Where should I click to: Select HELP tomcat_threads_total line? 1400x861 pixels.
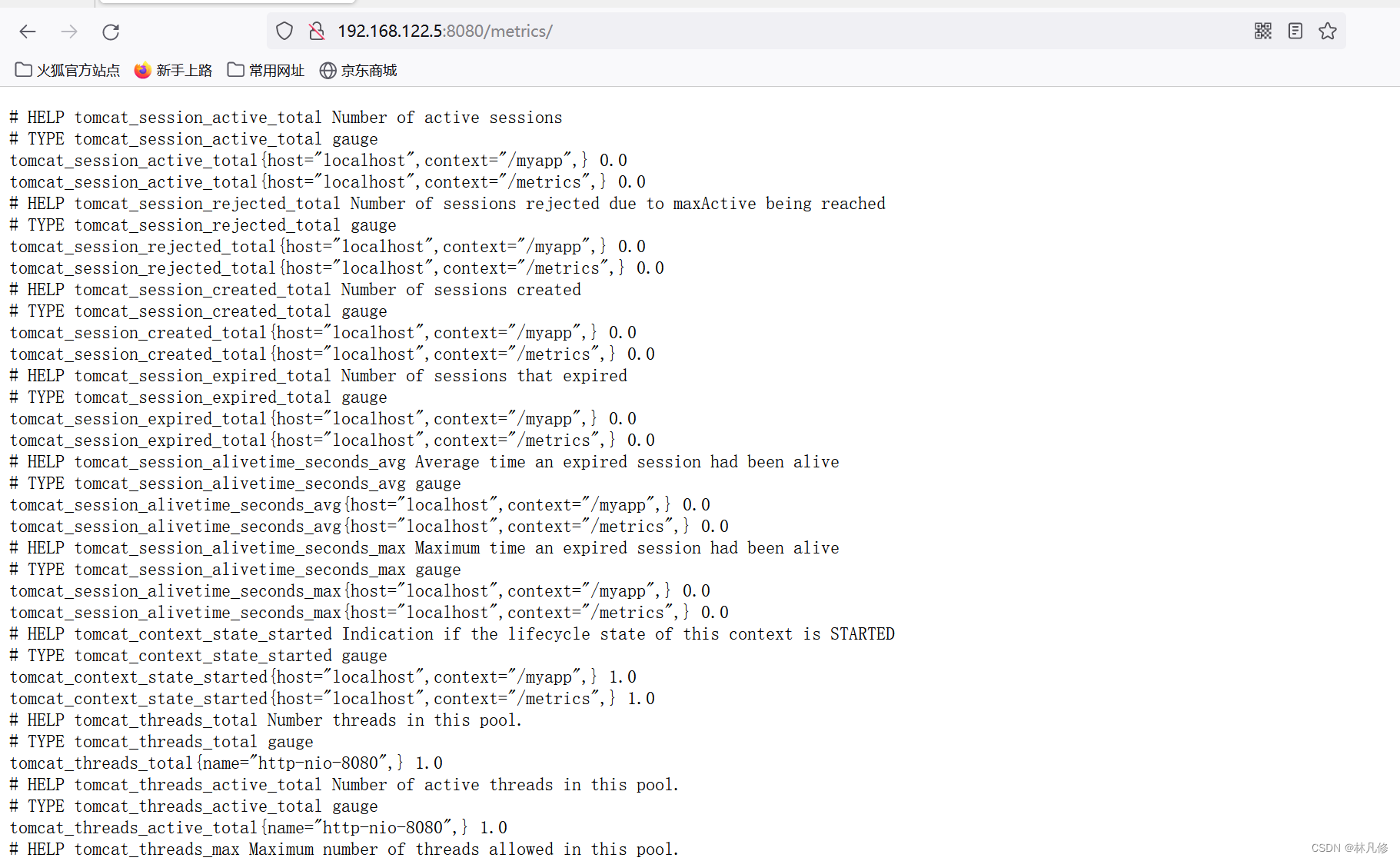tap(266, 720)
